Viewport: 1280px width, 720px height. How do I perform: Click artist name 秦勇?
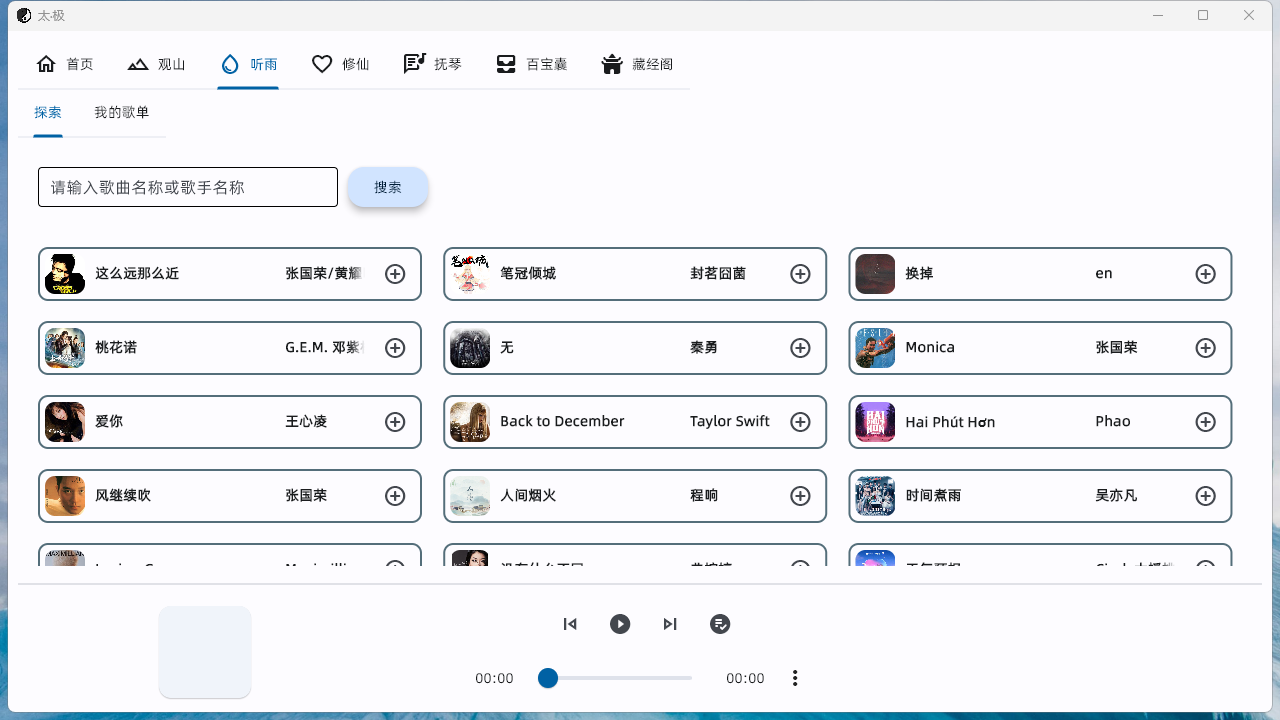704,347
